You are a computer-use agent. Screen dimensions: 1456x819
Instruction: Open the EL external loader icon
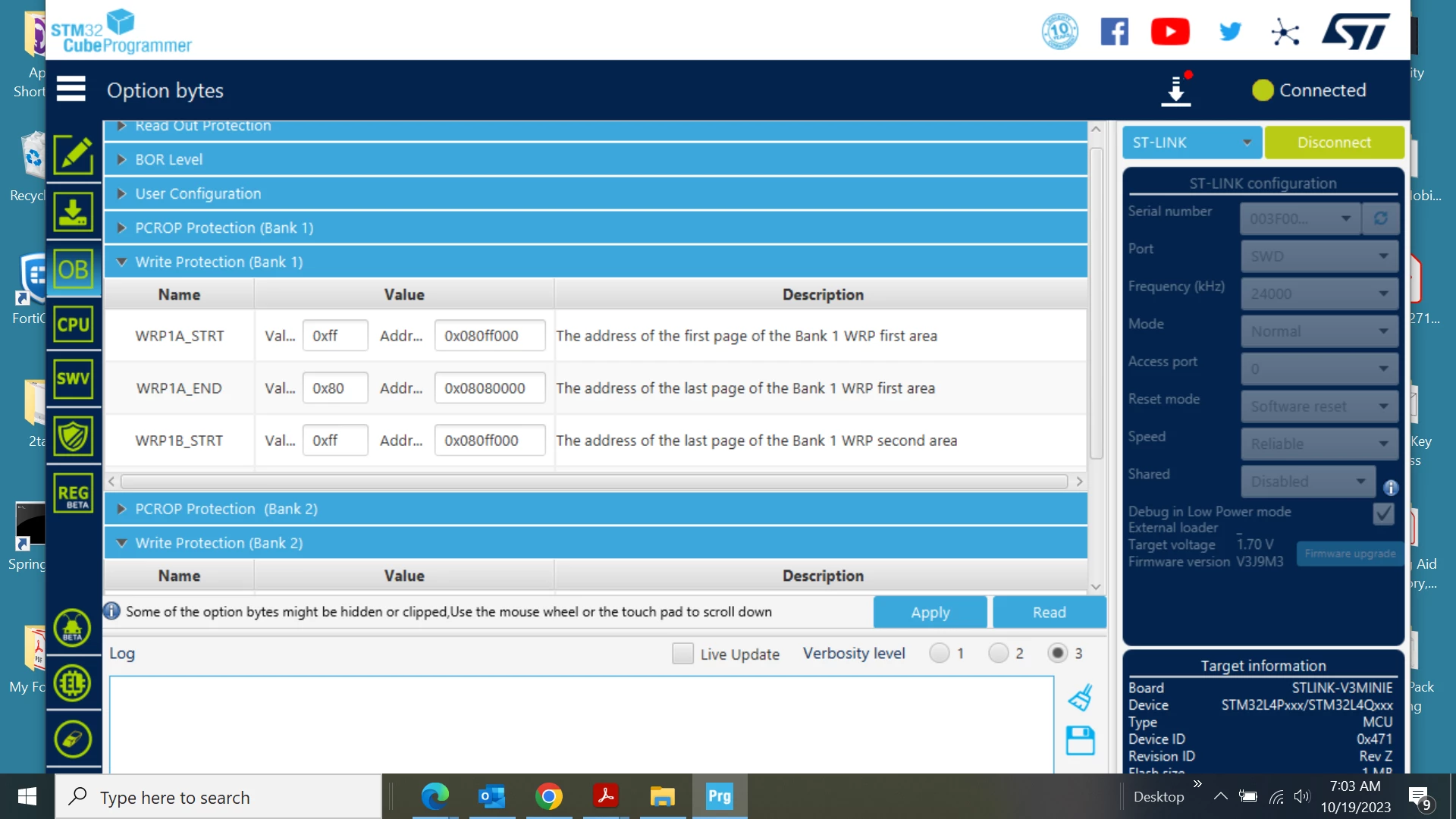pyautogui.click(x=73, y=683)
